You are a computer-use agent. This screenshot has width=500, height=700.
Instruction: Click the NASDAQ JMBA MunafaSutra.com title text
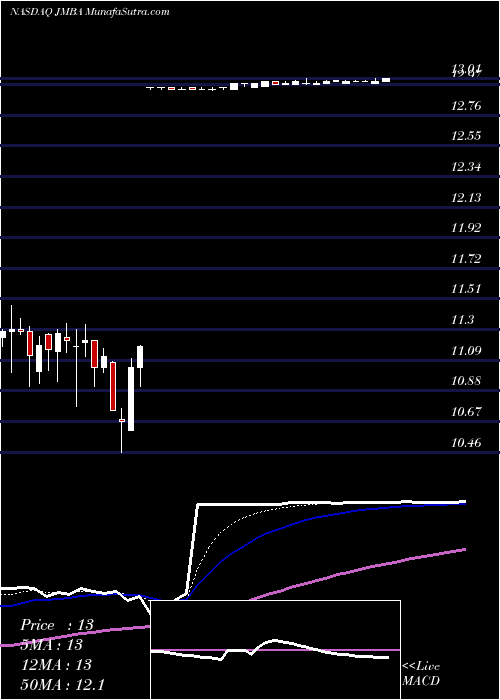89,12
